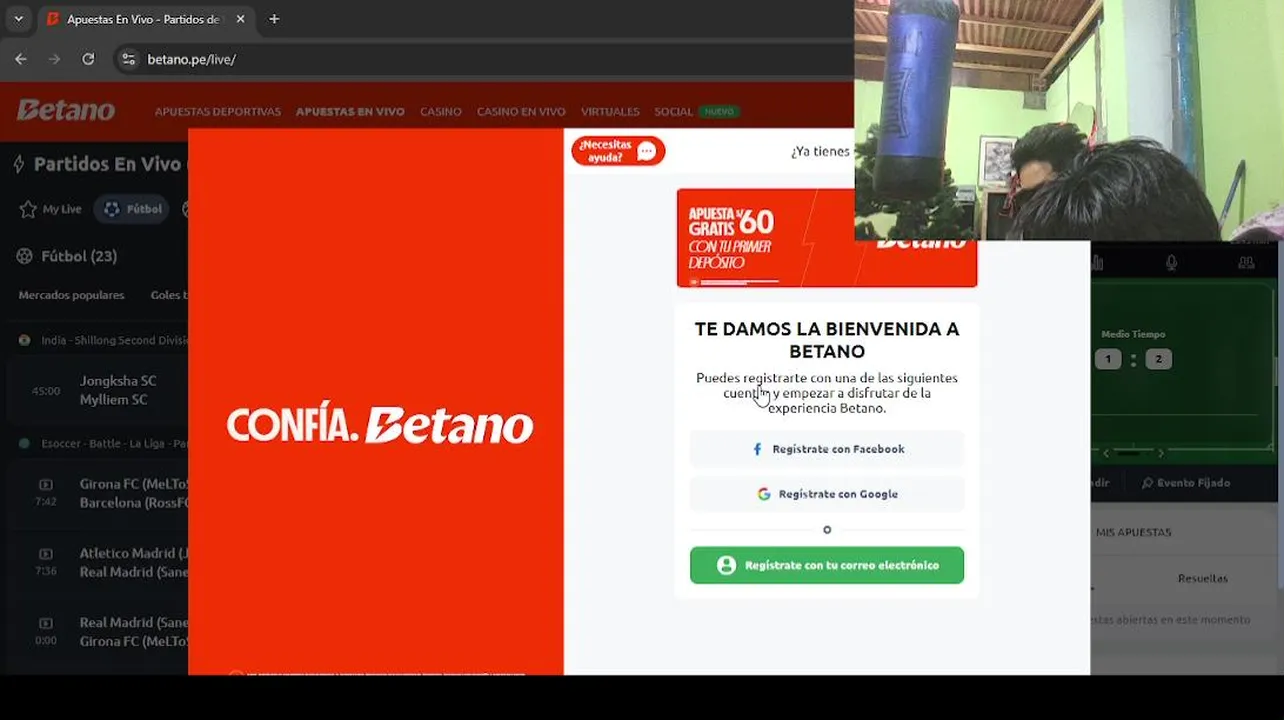The width and height of the screenshot is (1284, 720).
Task: Open Social menu item
Action: pyautogui.click(x=673, y=112)
